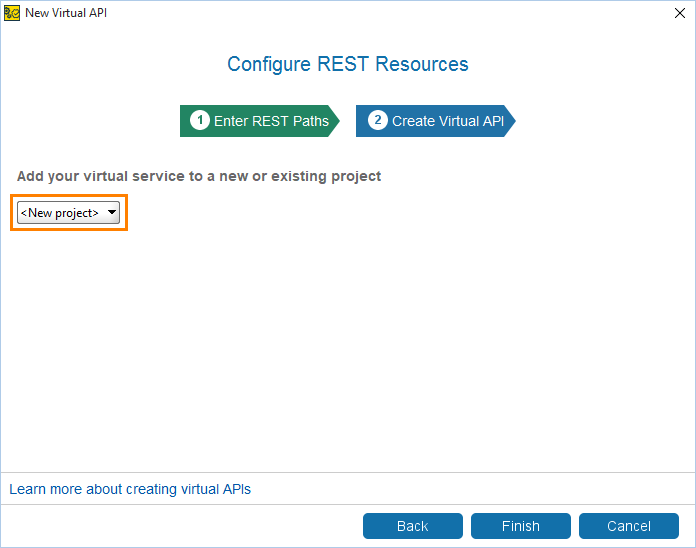Go to step 1 Enter REST Paths

click(259, 121)
